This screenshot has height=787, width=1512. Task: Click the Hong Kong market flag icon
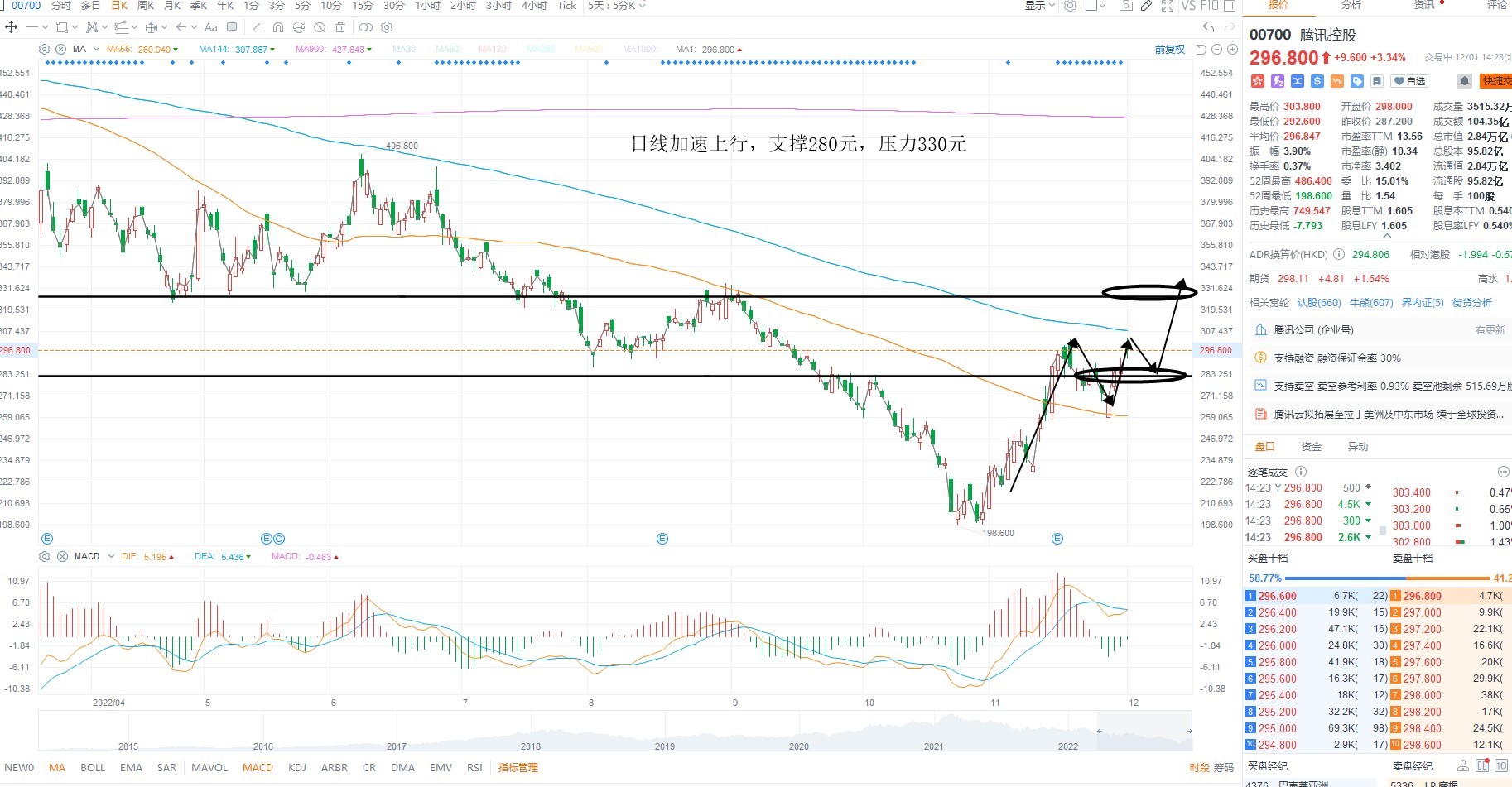pyautogui.click(x=1257, y=81)
